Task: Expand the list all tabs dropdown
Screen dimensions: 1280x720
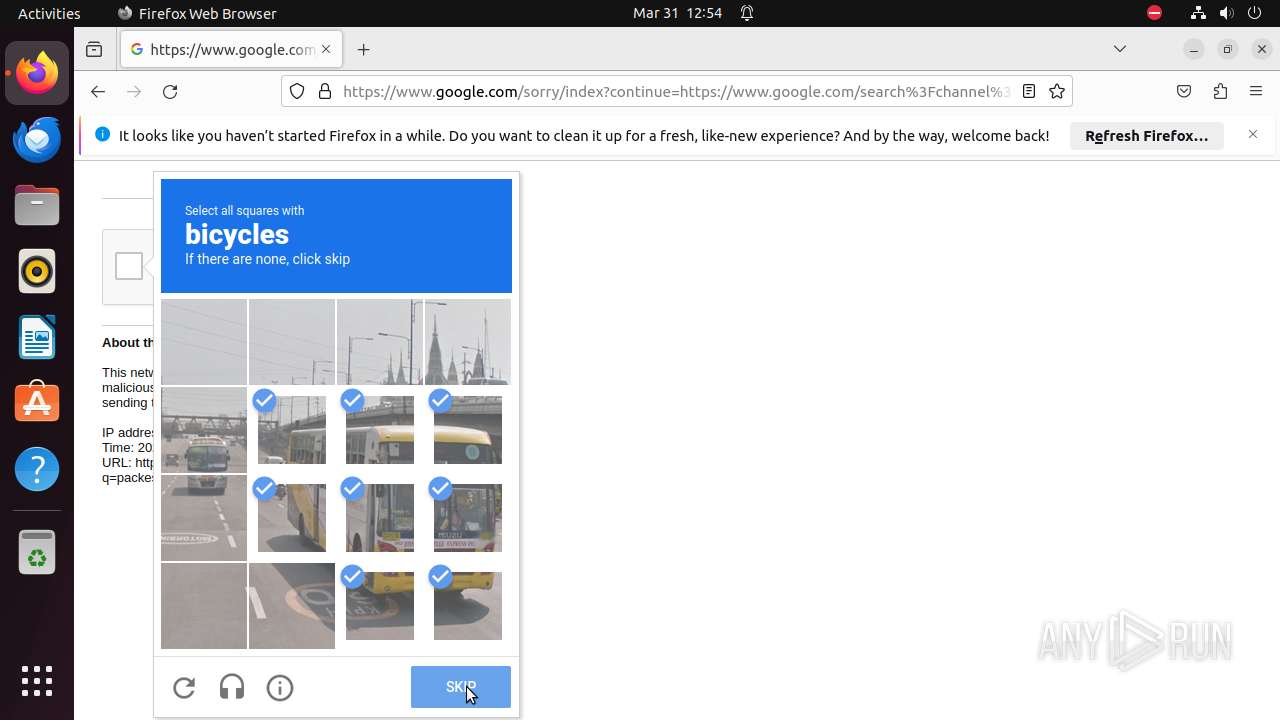Action: tap(1120, 49)
